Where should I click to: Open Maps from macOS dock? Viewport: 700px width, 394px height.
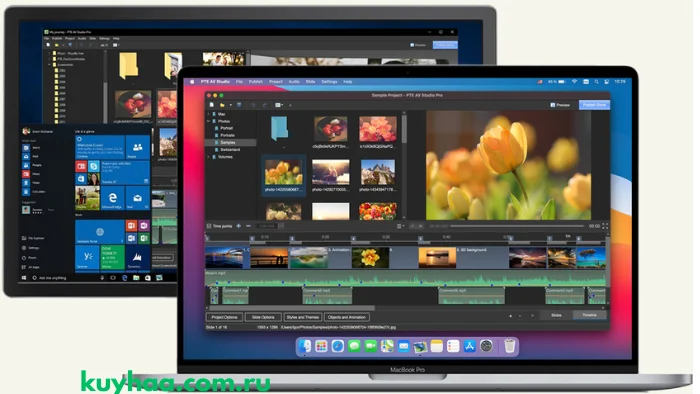pos(387,346)
